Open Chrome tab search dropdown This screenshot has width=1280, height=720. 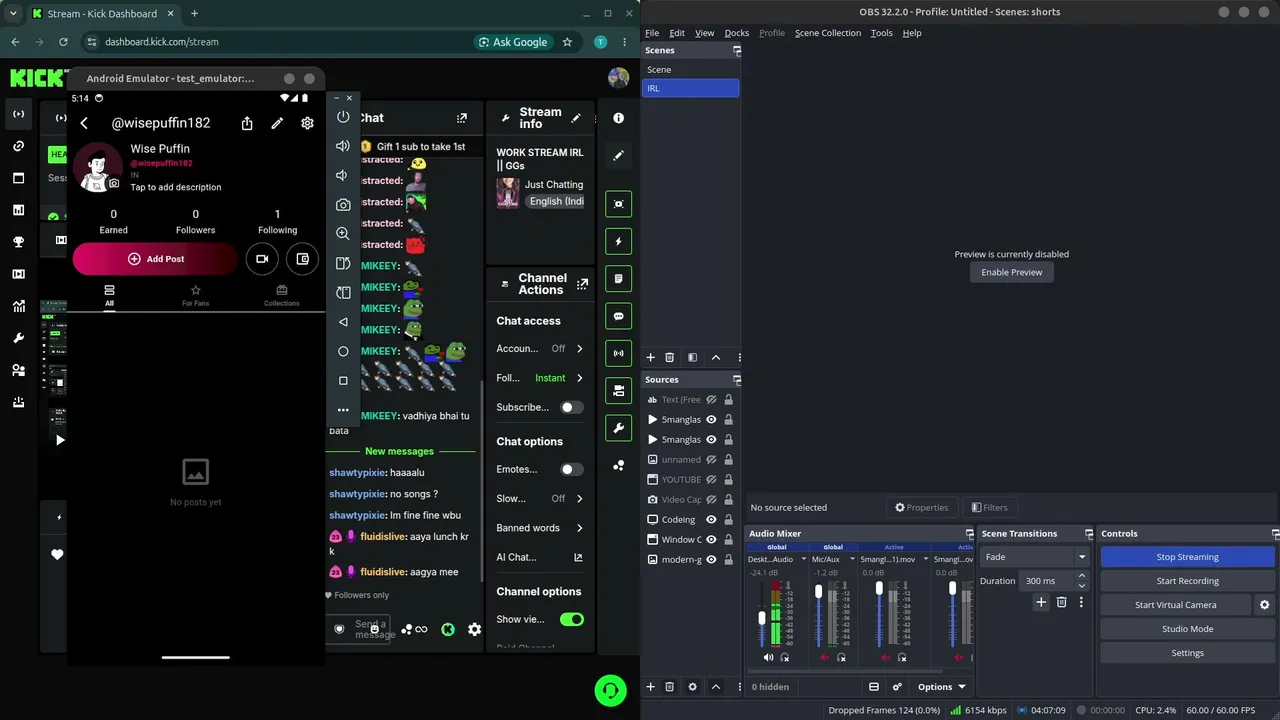(13, 14)
